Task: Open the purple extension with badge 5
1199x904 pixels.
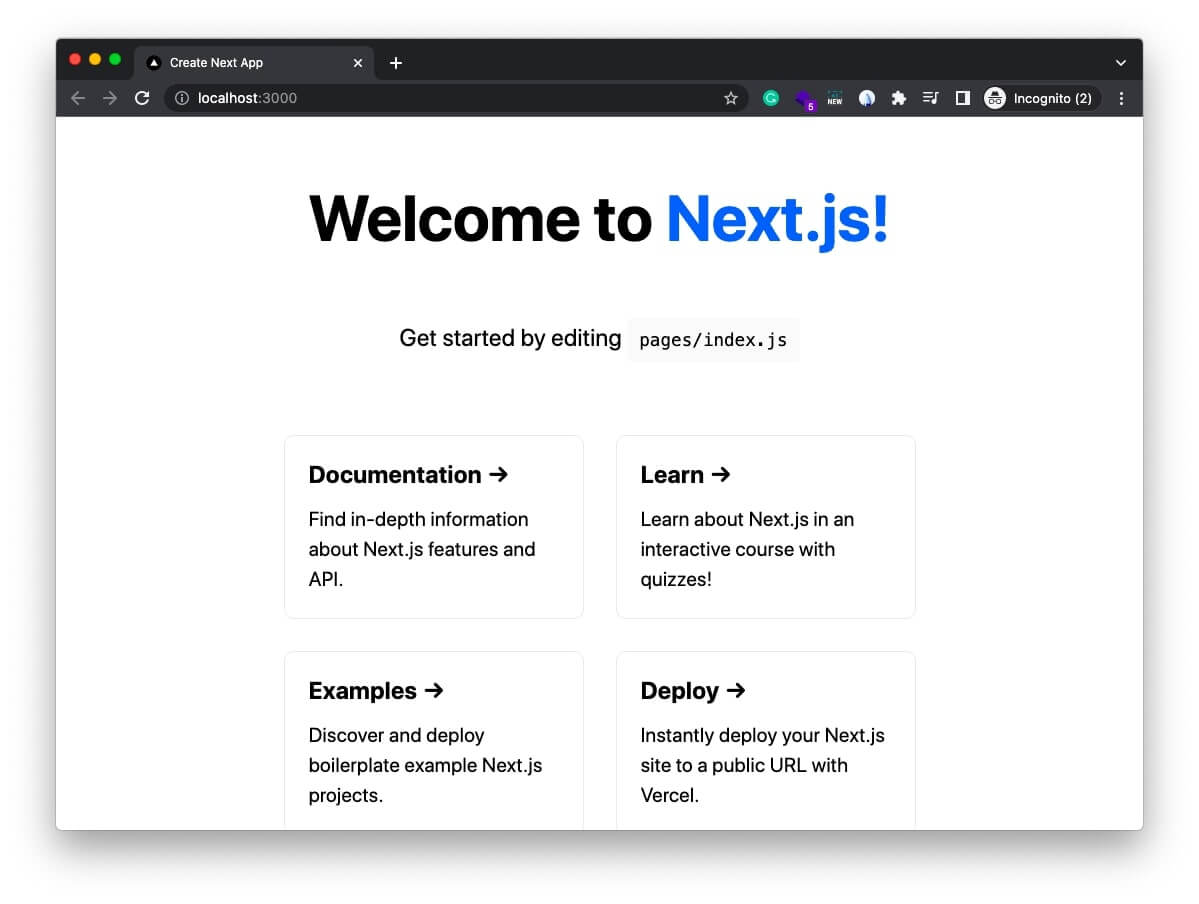Action: [804, 99]
